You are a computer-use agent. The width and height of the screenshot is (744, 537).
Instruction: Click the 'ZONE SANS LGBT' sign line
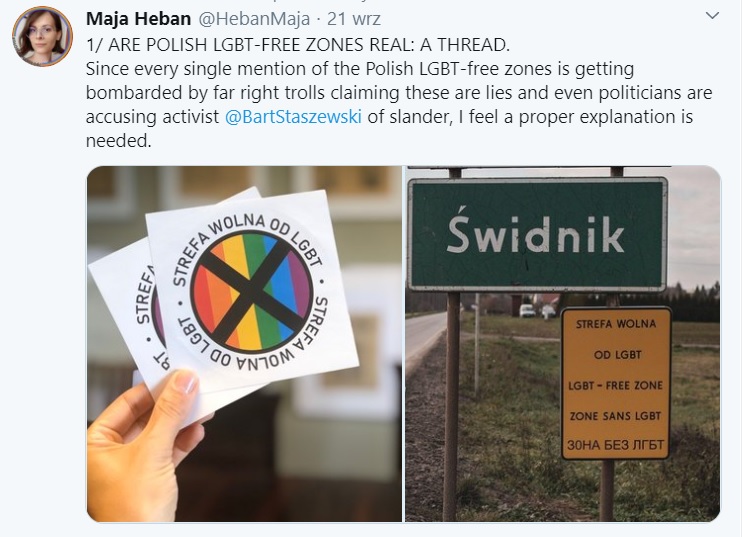pyautogui.click(x=615, y=416)
